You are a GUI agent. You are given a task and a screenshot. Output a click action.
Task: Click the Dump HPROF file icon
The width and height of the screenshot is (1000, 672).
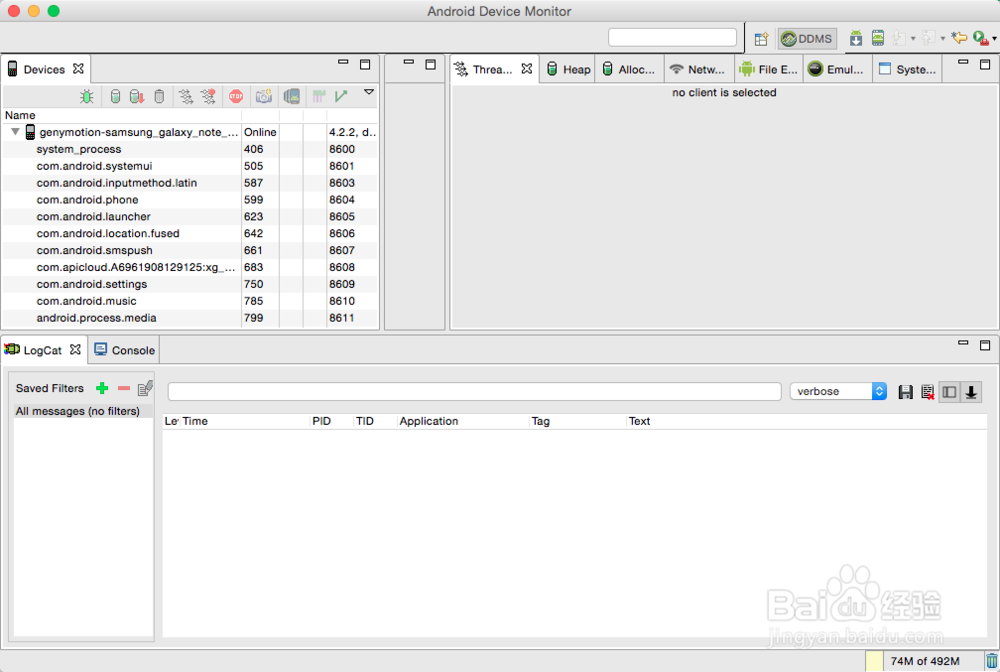point(136,96)
